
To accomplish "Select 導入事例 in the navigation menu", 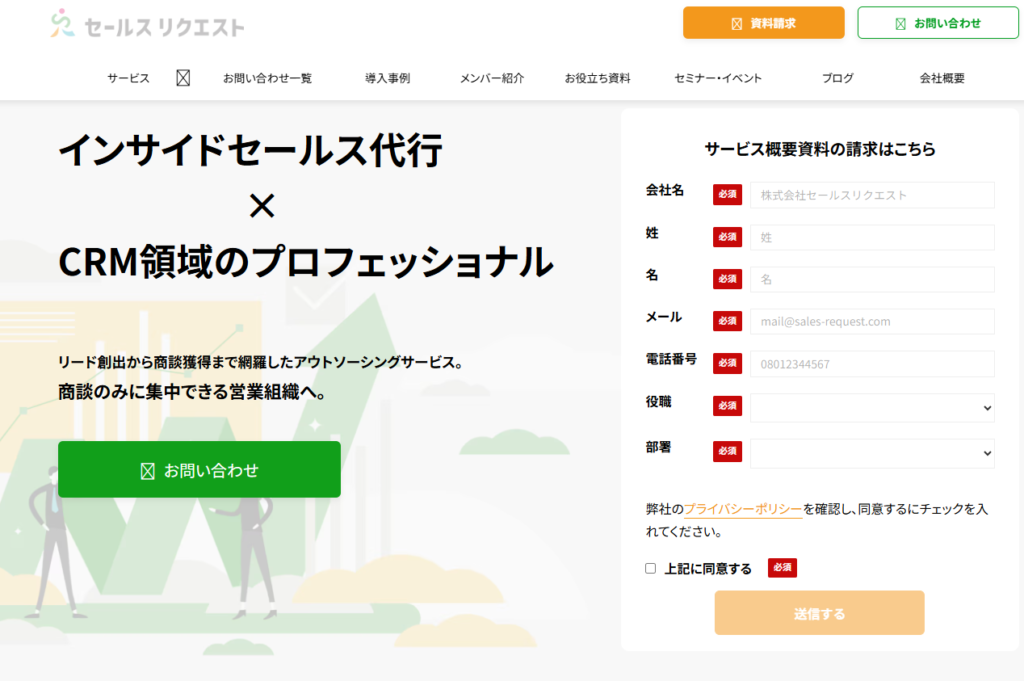I will coord(389,76).
